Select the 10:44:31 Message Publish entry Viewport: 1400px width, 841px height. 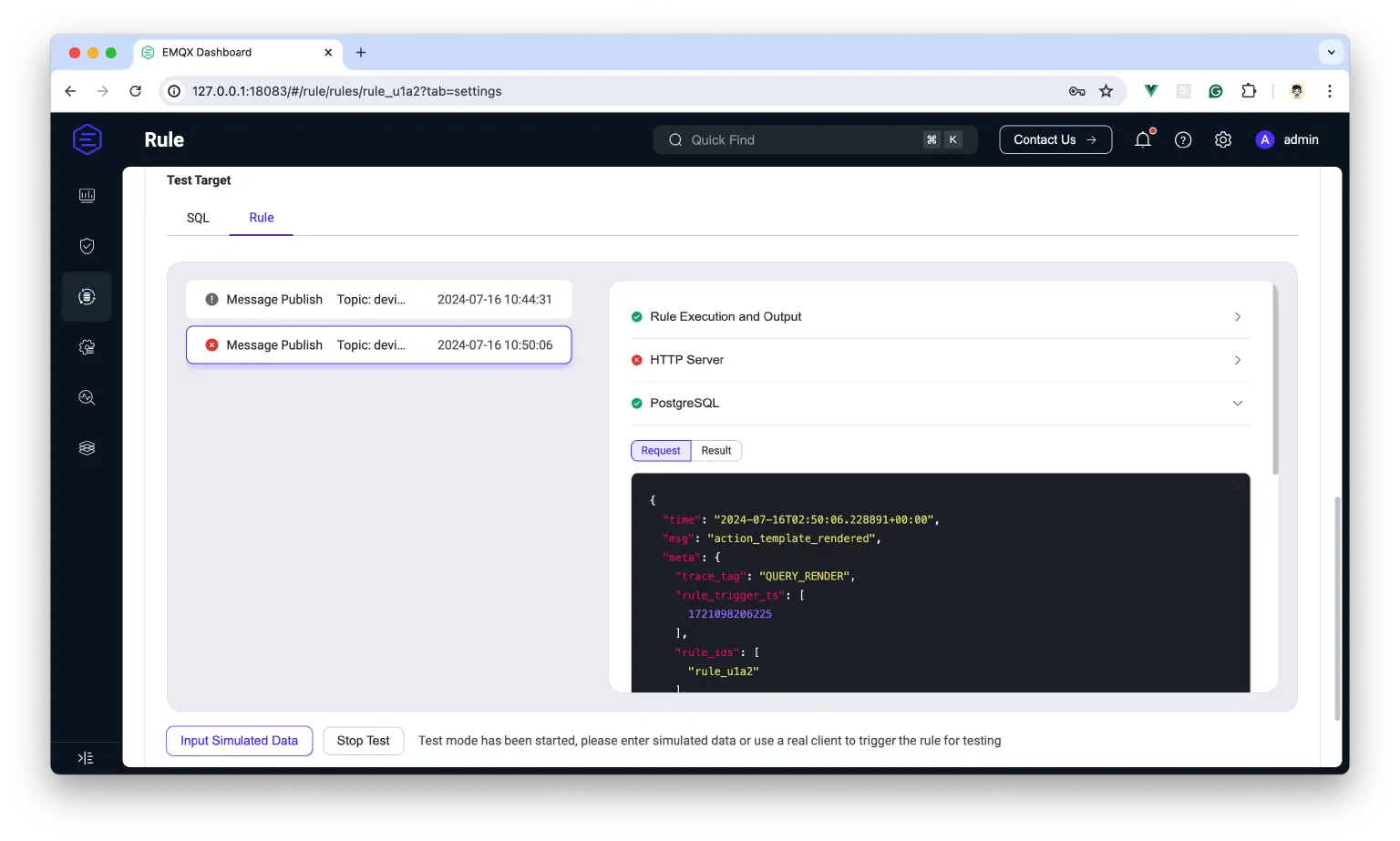click(378, 300)
